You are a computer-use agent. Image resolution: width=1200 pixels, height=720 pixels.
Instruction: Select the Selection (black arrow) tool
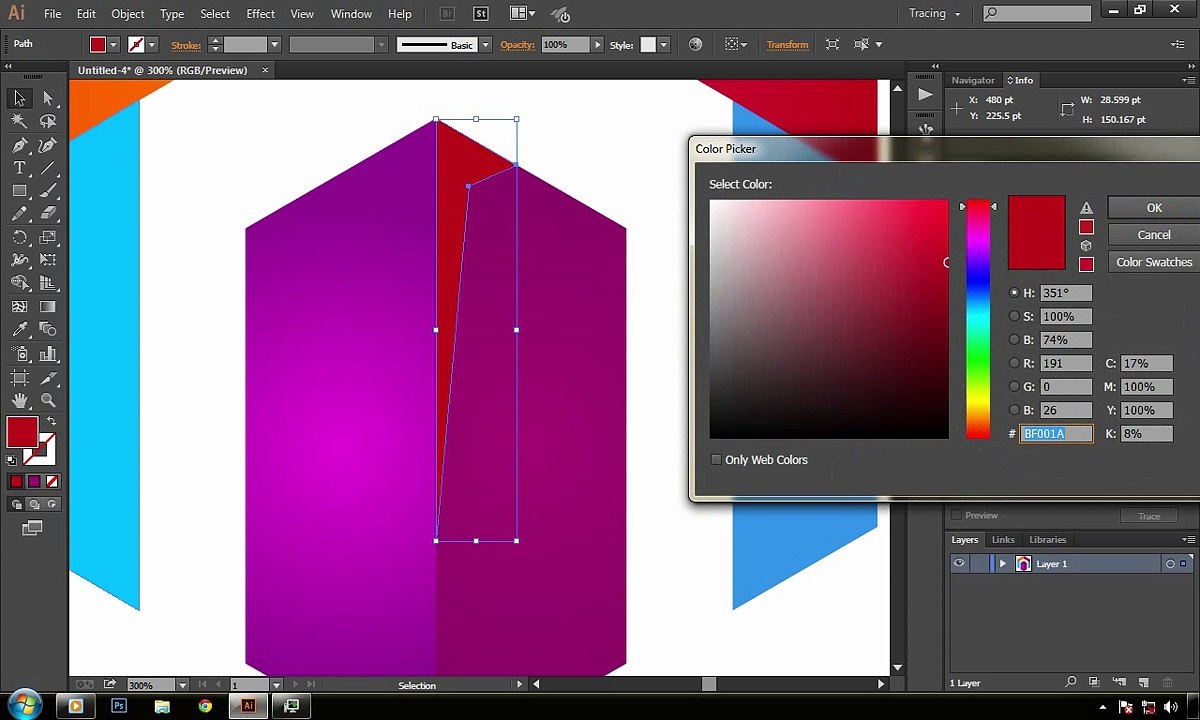click(x=19, y=98)
